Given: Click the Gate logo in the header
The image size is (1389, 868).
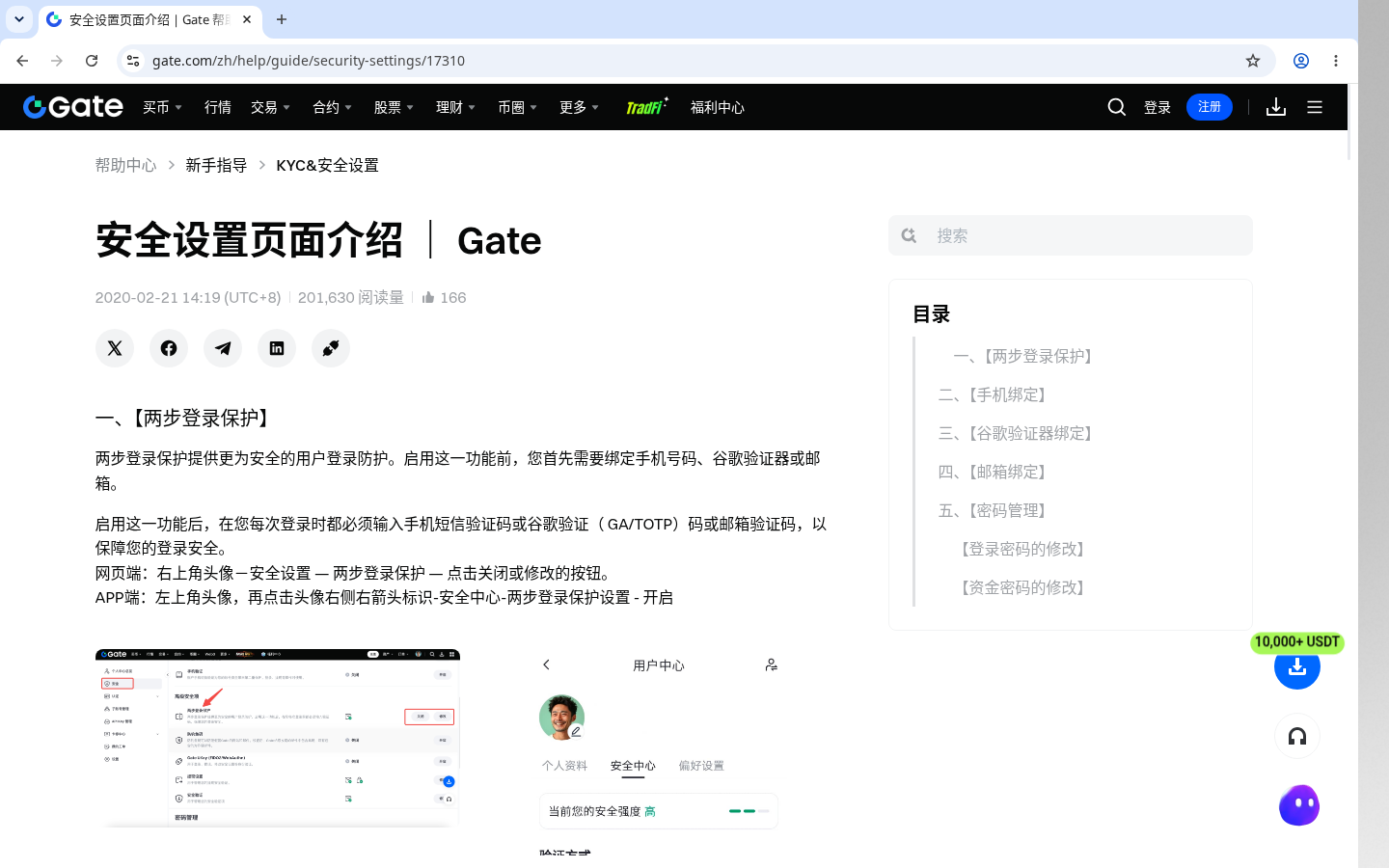Looking at the screenshot, I should tap(73, 107).
